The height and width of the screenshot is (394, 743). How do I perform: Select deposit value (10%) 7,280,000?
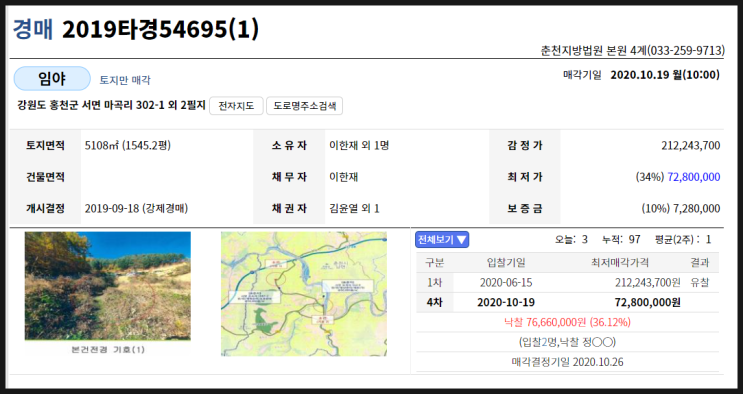tap(681, 209)
